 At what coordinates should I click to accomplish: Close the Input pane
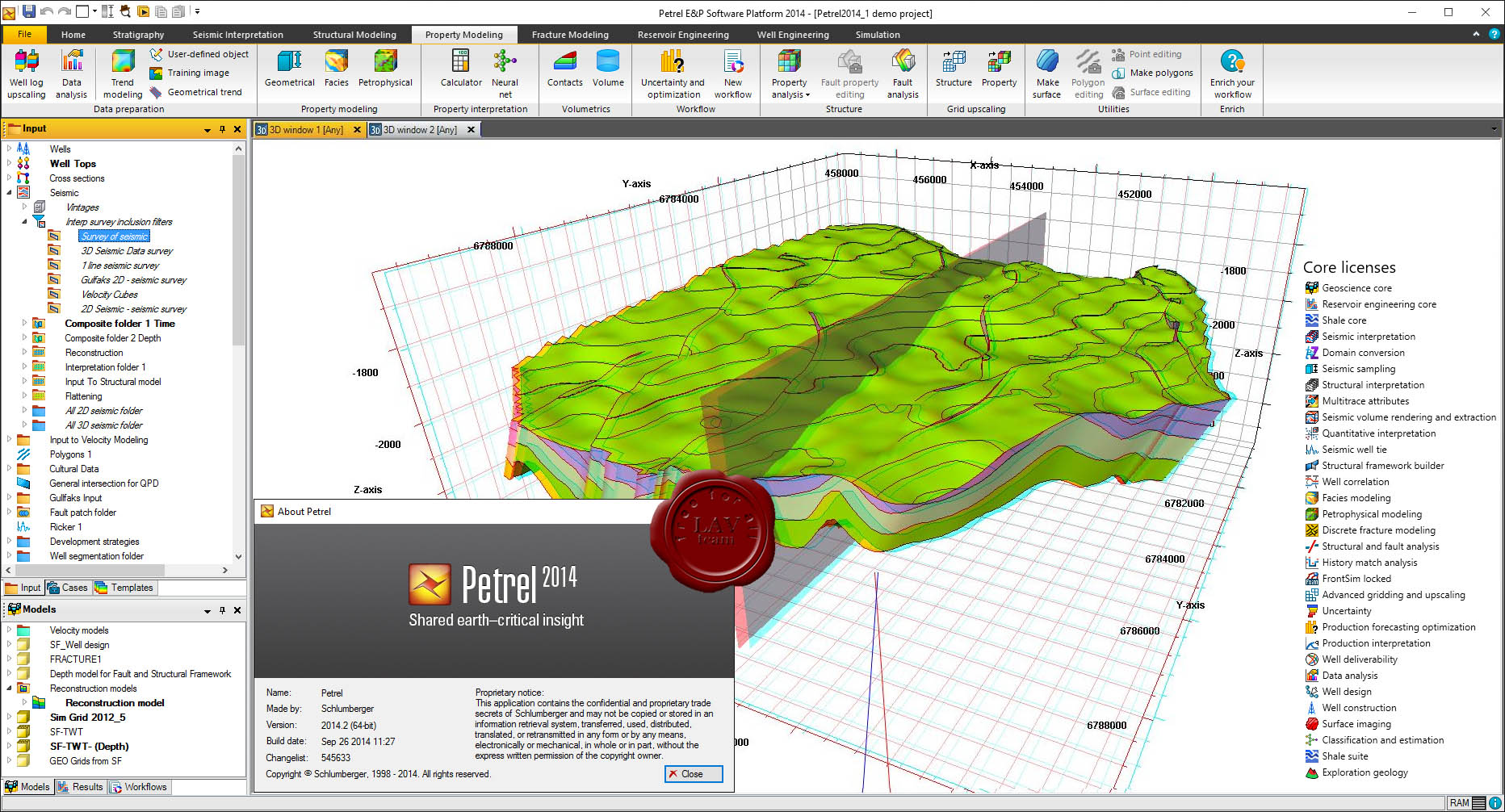click(x=237, y=129)
